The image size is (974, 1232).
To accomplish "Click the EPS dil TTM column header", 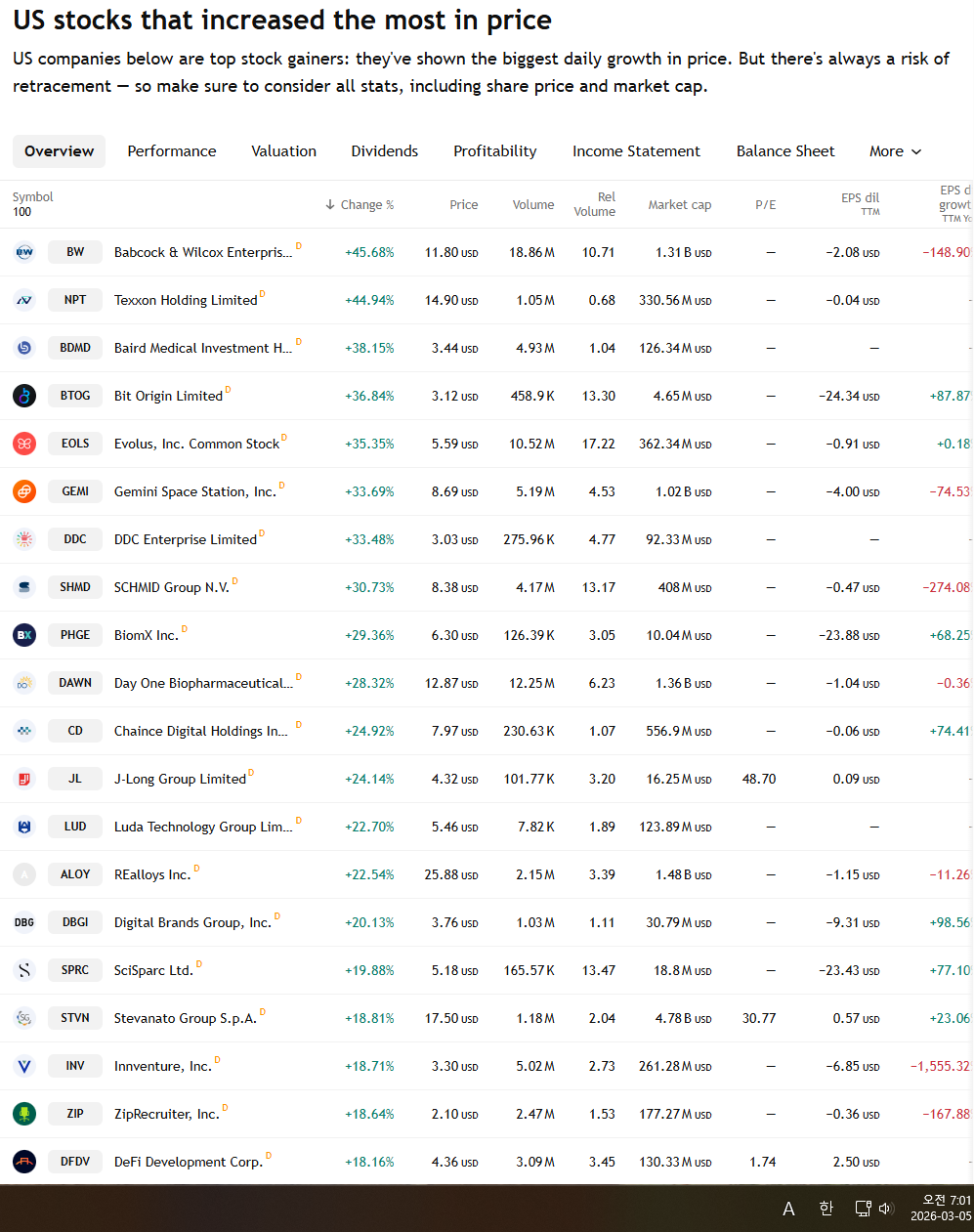I will click(x=861, y=203).
